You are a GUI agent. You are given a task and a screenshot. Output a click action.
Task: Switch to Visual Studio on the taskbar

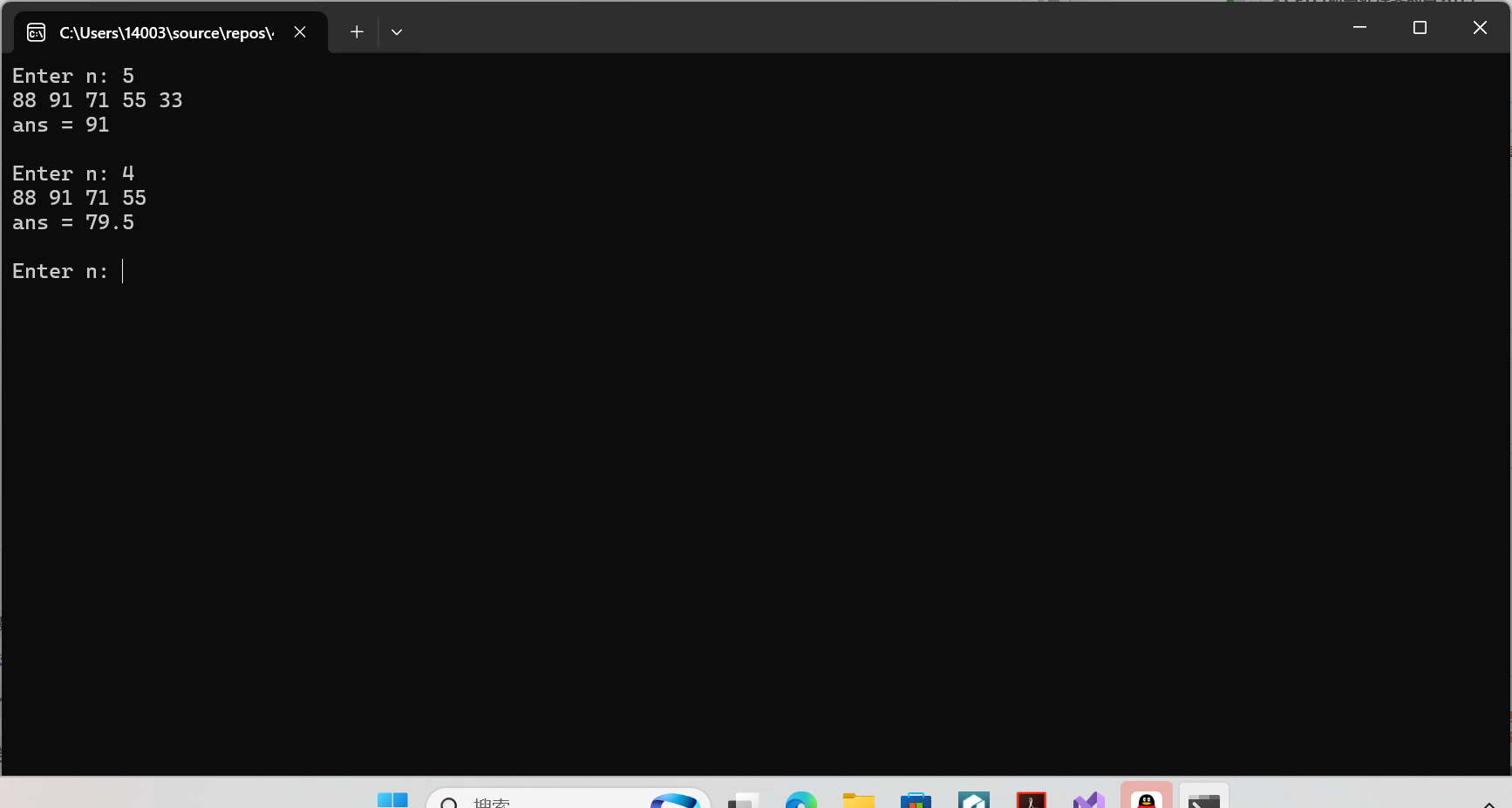pos(1089,800)
